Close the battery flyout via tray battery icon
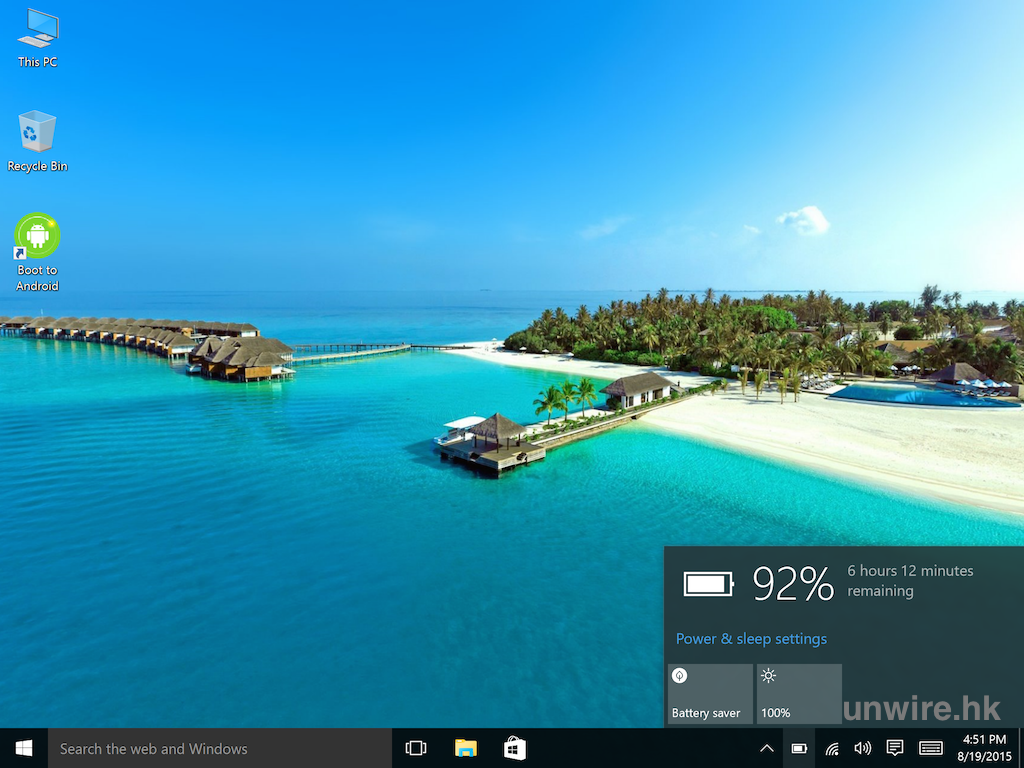Screen dimensions: 1024x768 click(799, 748)
